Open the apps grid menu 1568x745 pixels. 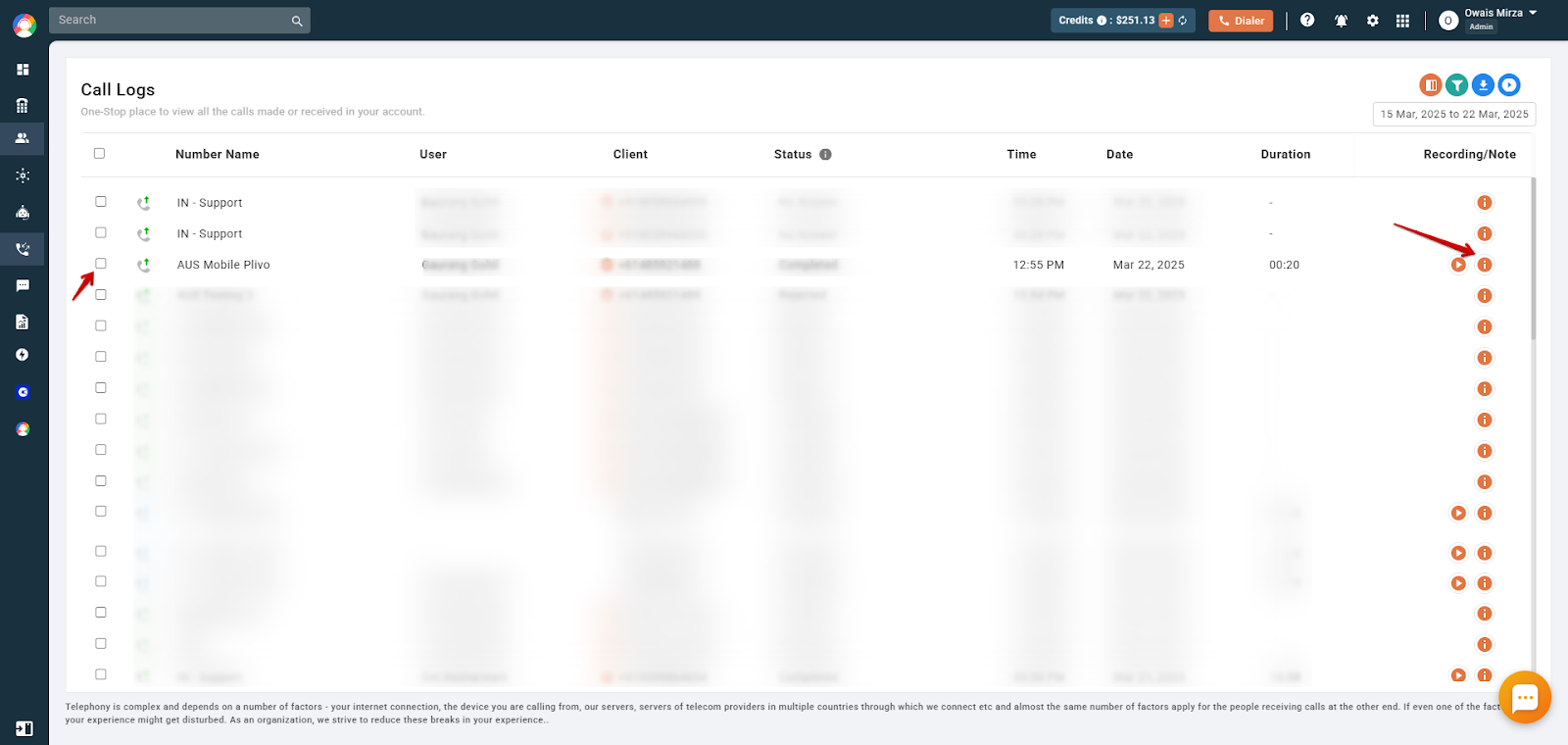pyautogui.click(x=1402, y=21)
